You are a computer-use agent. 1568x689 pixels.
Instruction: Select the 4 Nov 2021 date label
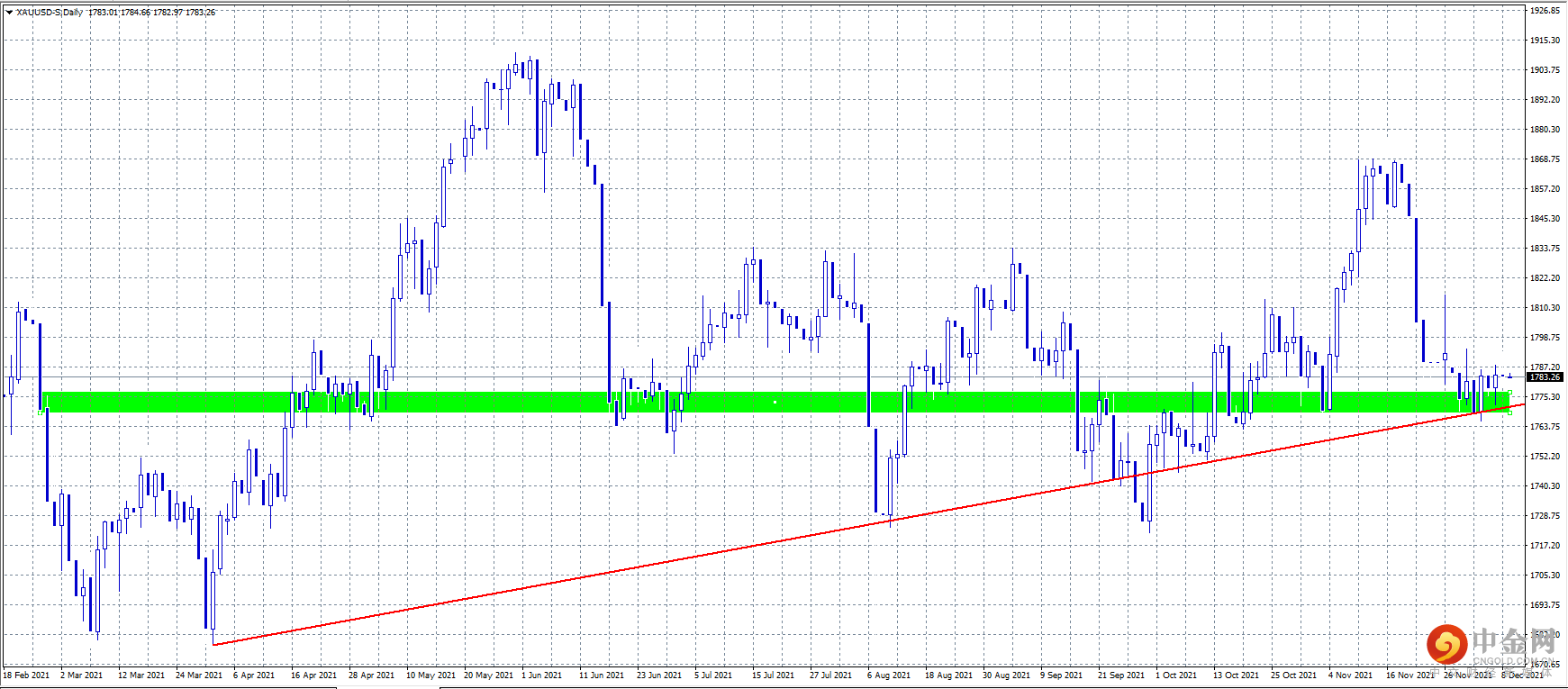pos(1350,675)
